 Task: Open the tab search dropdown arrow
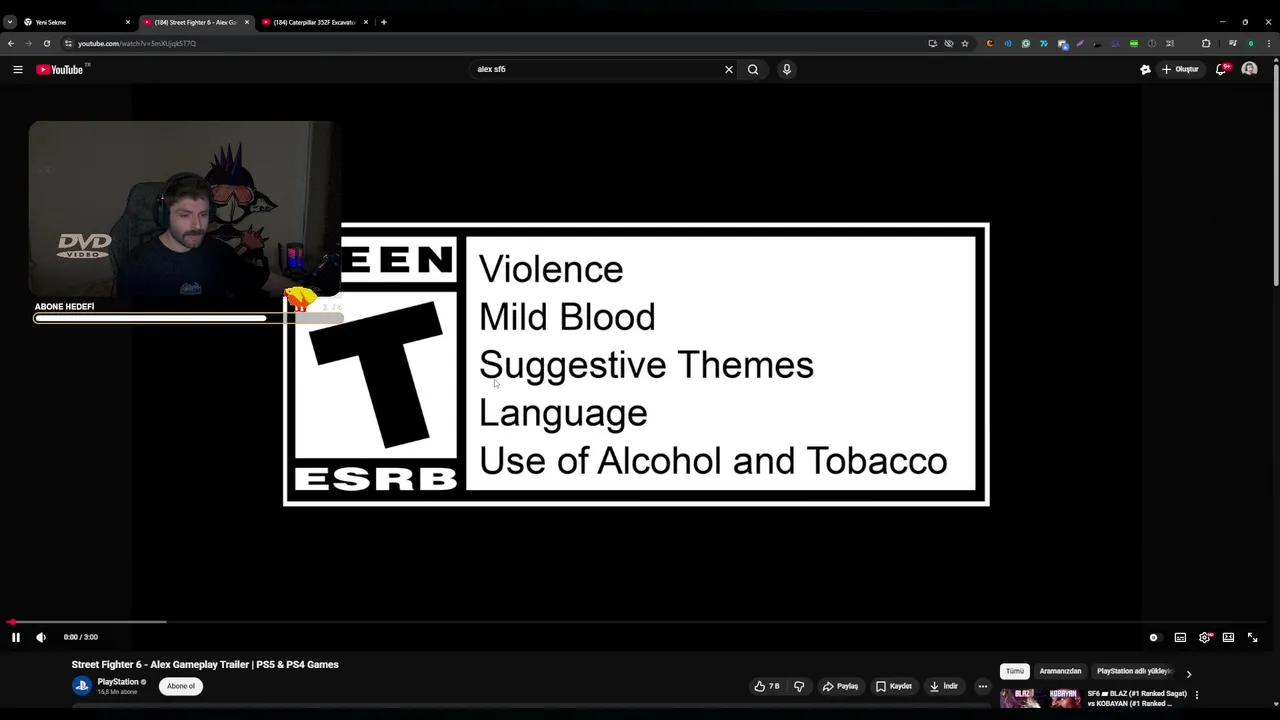pos(10,22)
